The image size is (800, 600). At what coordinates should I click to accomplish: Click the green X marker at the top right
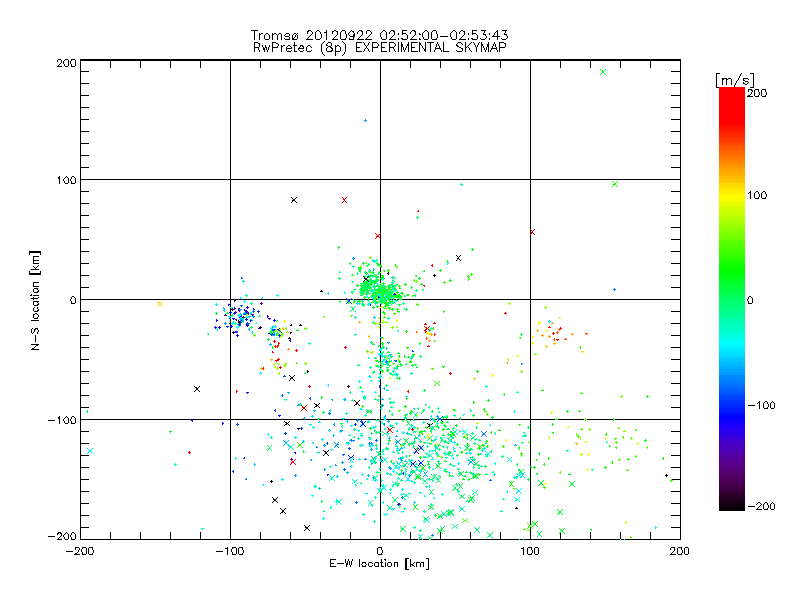(x=603, y=72)
